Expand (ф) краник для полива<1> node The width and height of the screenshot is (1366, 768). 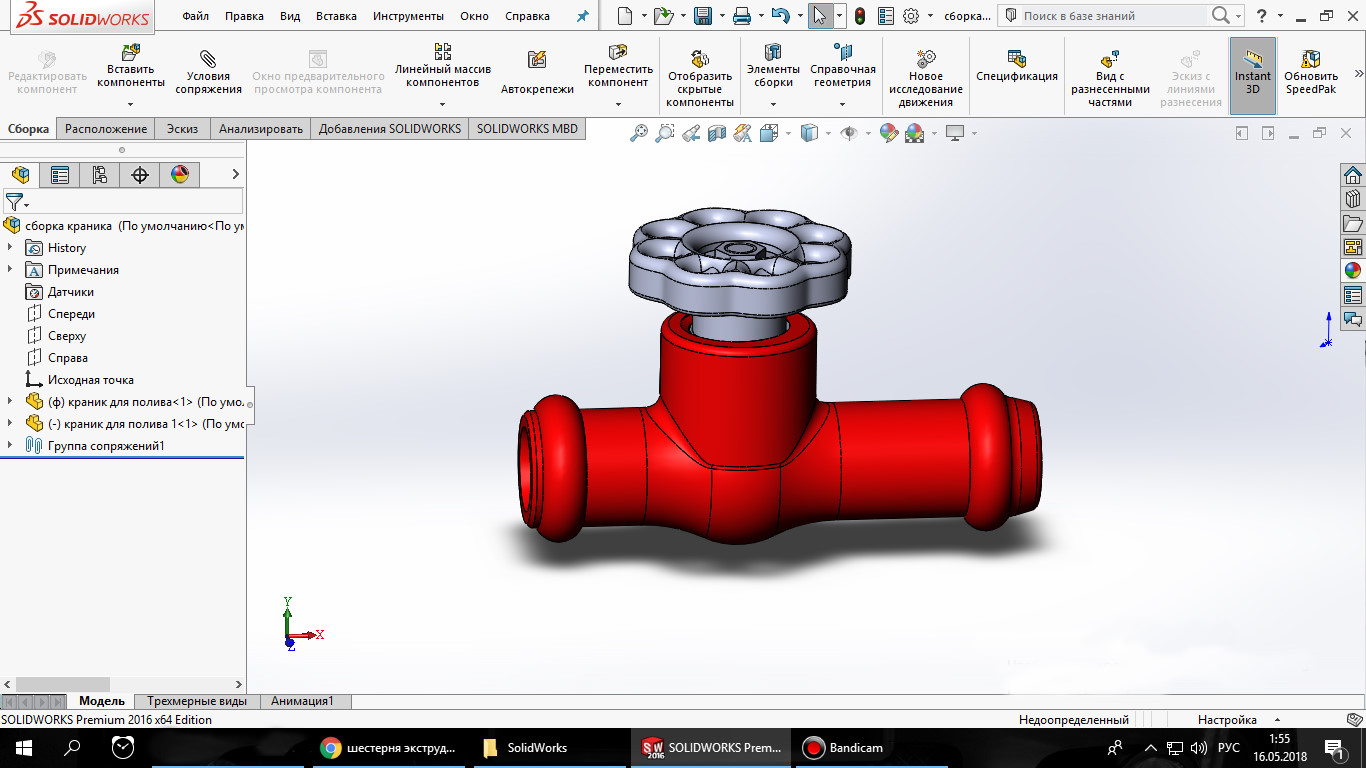tap(10, 401)
